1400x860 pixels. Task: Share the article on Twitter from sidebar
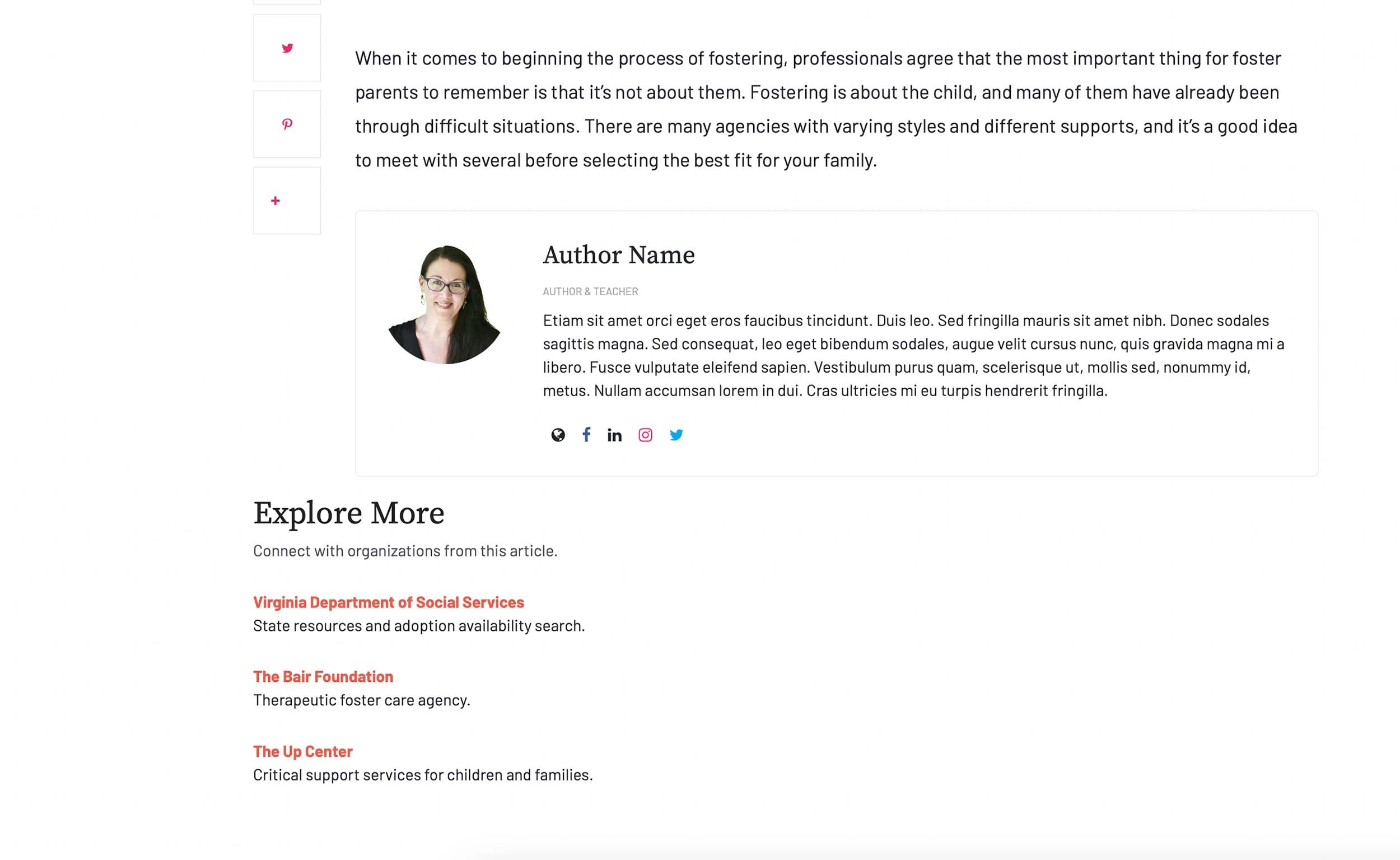coord(287,48)
